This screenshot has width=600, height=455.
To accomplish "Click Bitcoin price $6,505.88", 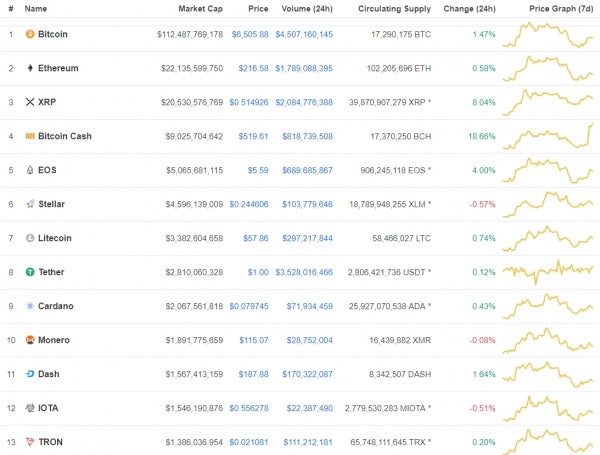I will [250, 34].
